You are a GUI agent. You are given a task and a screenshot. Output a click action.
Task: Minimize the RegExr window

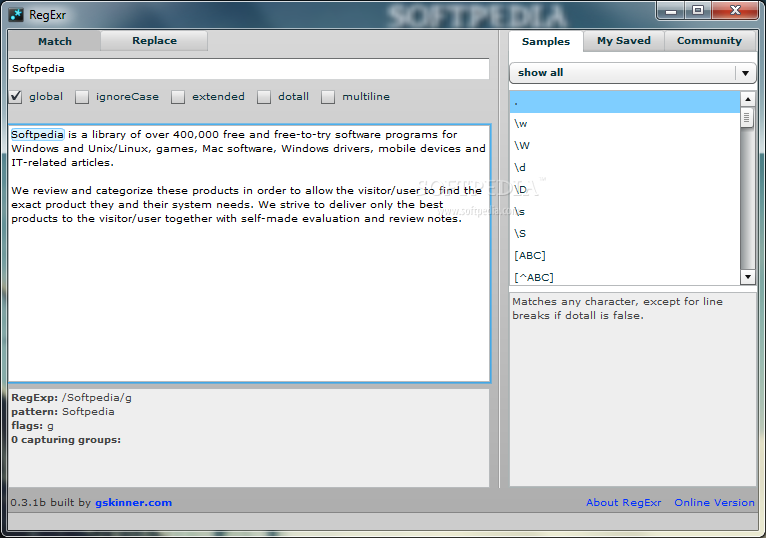click(x=671, y=11)
